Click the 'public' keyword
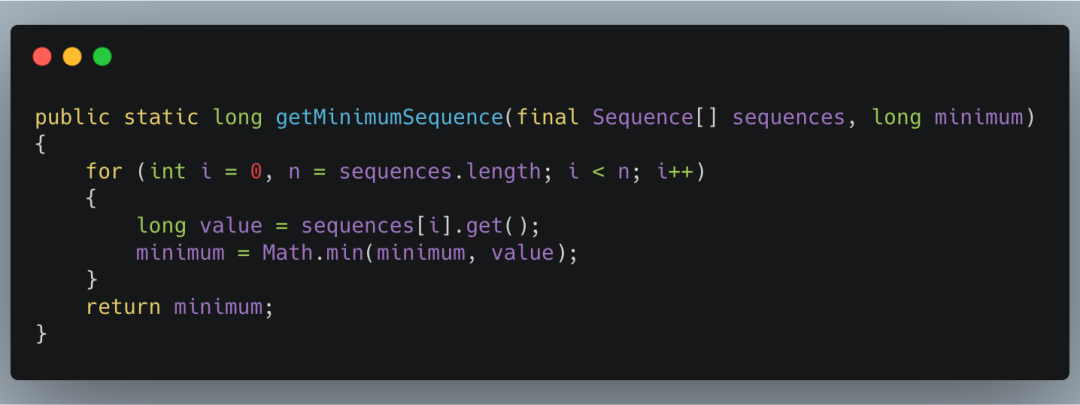 coord(72,118)
